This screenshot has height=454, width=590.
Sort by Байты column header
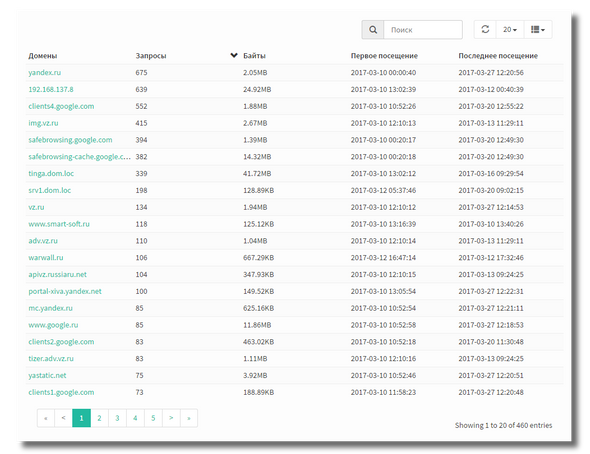254,56
